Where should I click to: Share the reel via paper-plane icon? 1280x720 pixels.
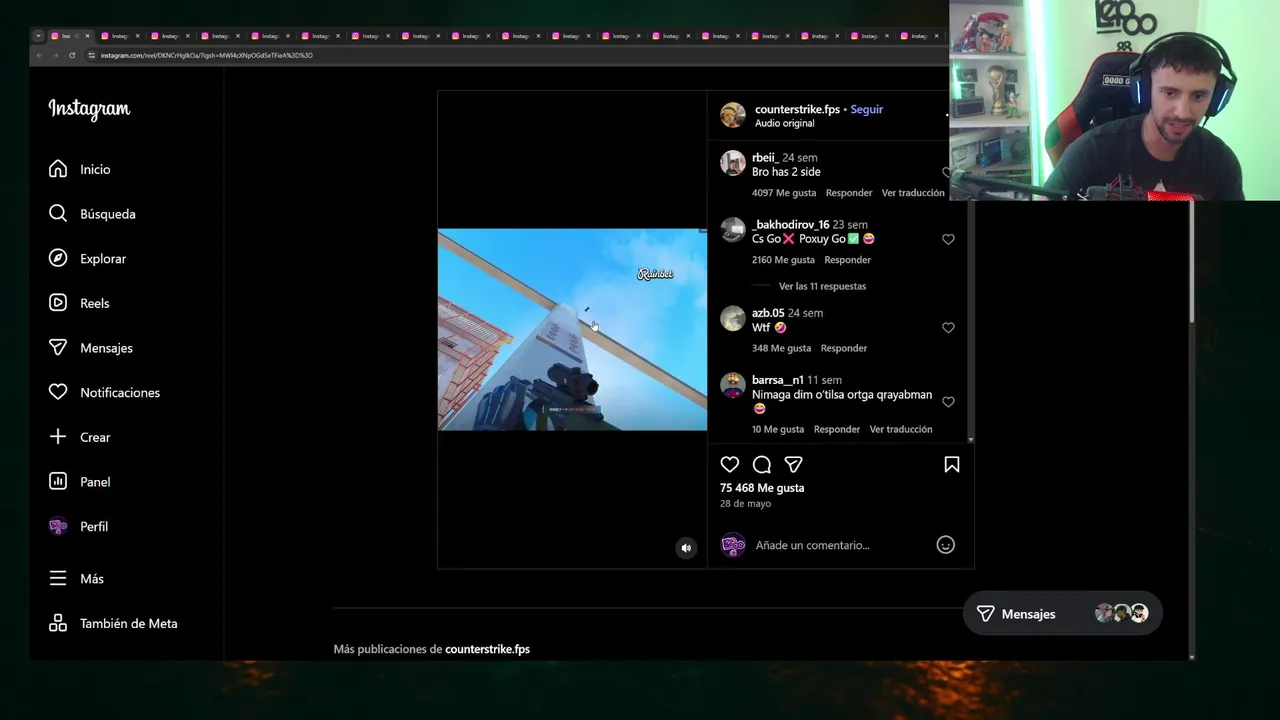(x=794, y=464)
